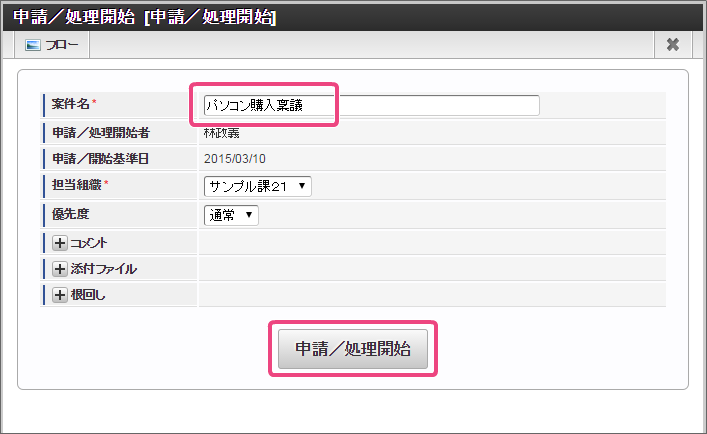Select the applicant name 林政義

point(221,131)
